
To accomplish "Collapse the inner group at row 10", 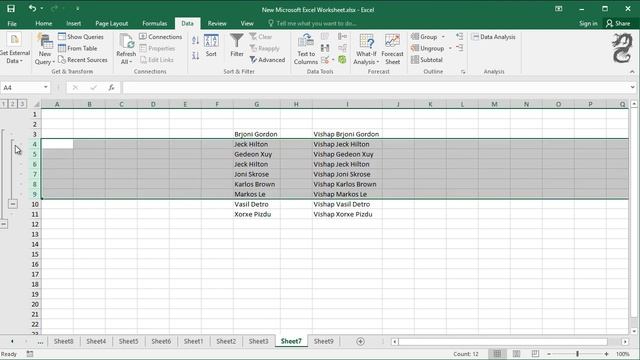I will click(13, 204).
